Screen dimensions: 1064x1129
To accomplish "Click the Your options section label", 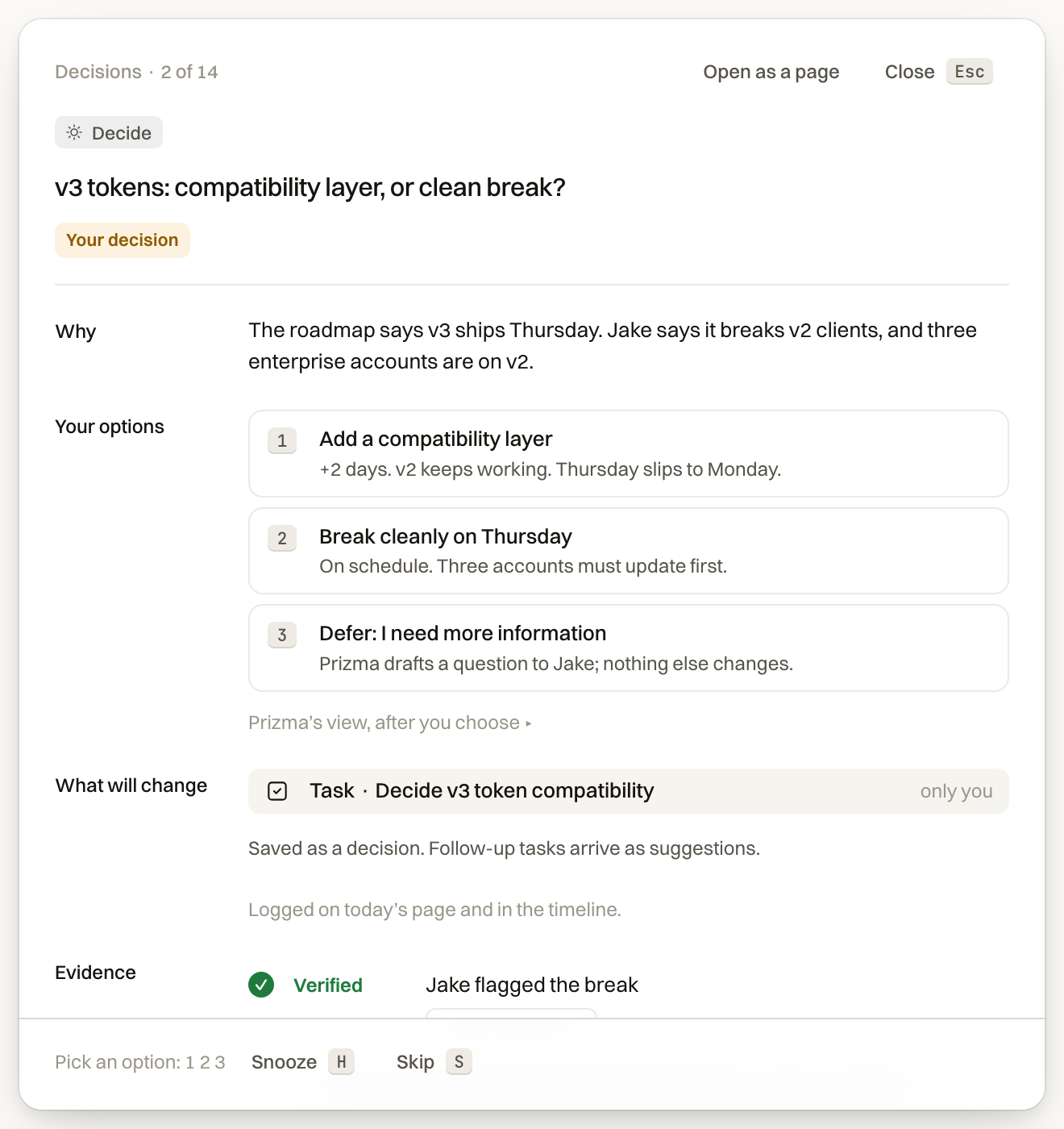I will click(x=110, y=427).
